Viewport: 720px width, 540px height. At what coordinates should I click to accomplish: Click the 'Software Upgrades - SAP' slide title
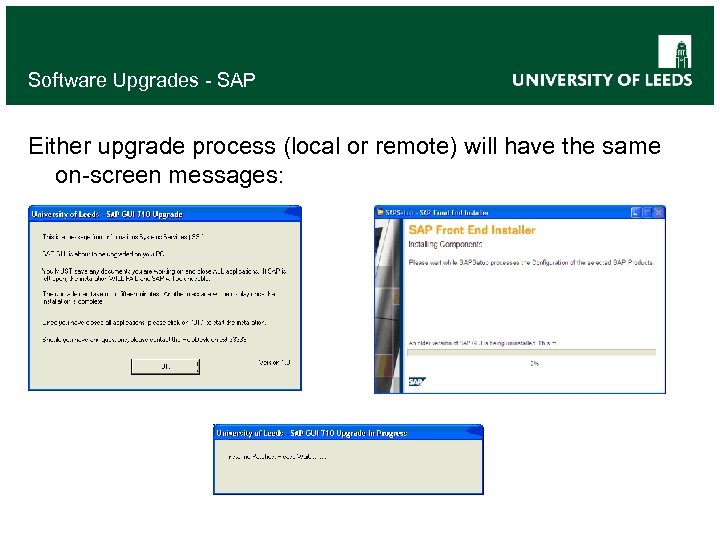141,80
